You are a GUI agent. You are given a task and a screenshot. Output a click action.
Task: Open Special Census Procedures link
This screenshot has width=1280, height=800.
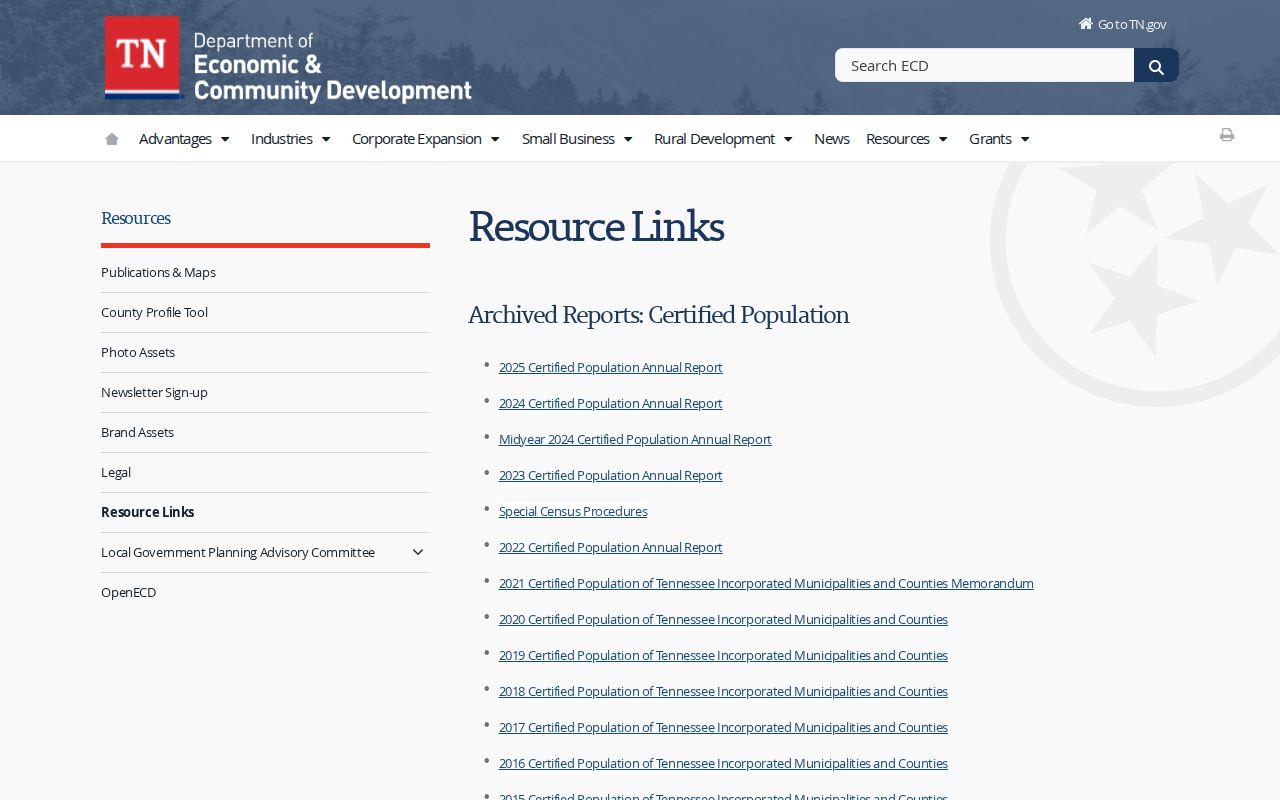click(x=573, y=511)
